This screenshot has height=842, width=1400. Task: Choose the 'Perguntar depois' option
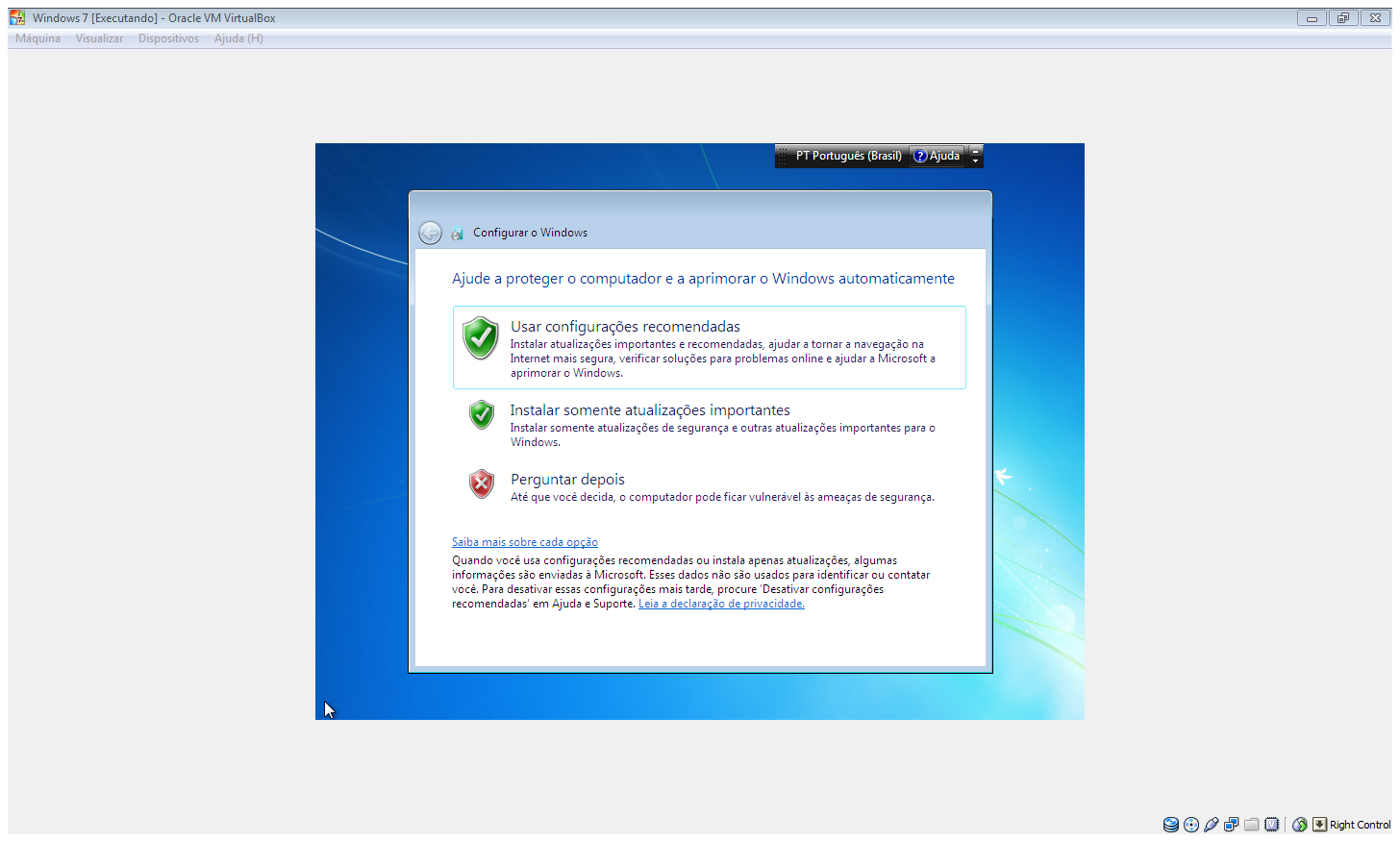(567, 480)
